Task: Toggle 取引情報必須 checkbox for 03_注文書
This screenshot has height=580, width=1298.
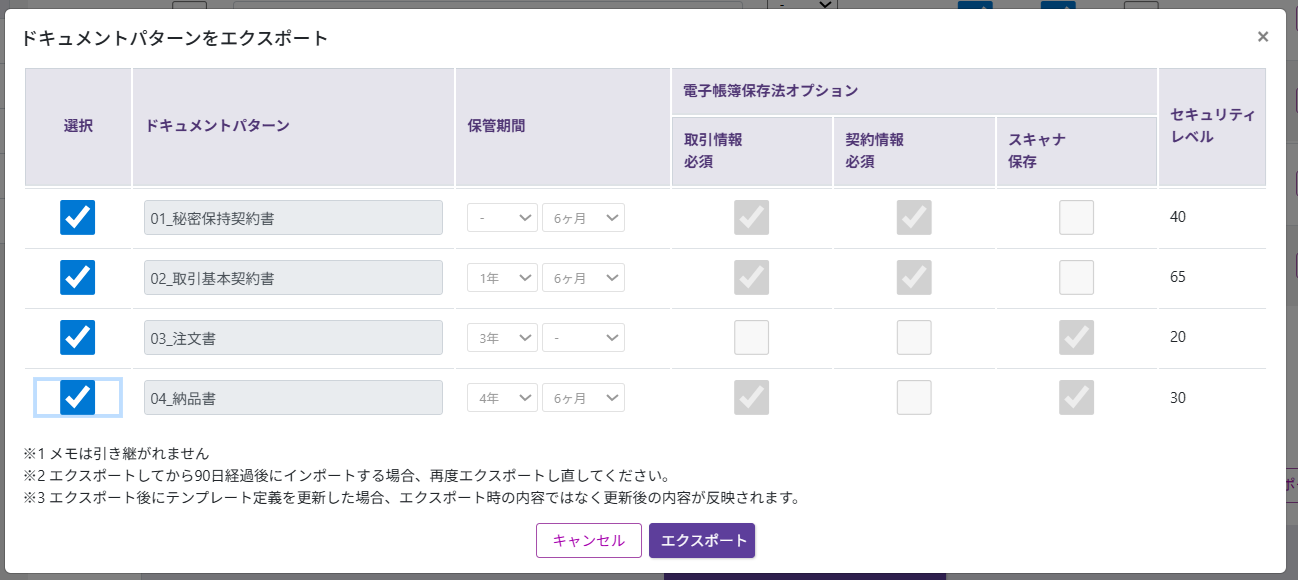Action: pyautogui.click(x=751, y=337)
